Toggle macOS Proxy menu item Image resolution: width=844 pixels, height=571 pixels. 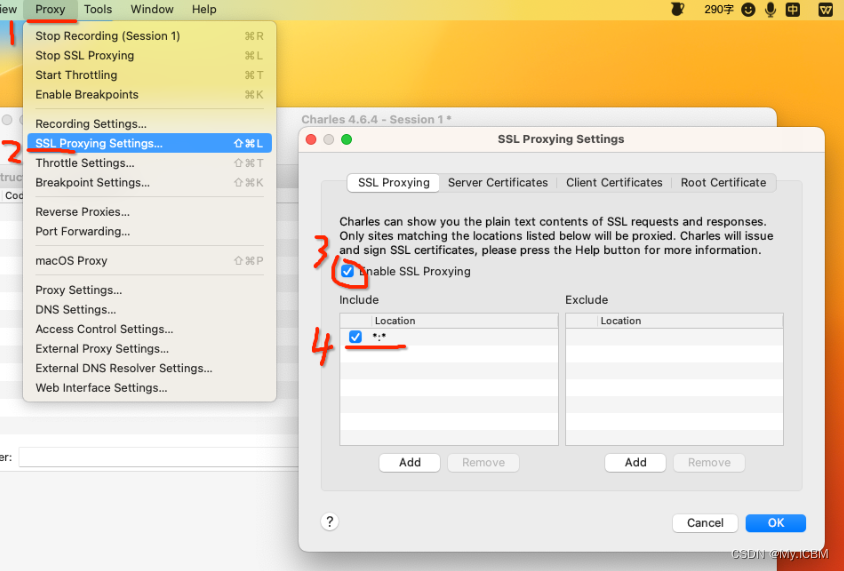(x=149, y=261)
